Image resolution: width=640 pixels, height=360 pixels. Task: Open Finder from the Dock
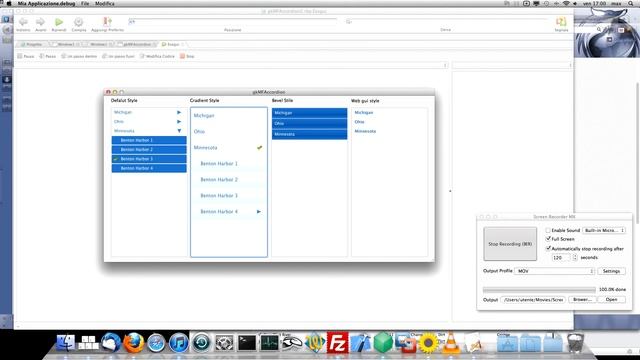[x=66, y=342]
